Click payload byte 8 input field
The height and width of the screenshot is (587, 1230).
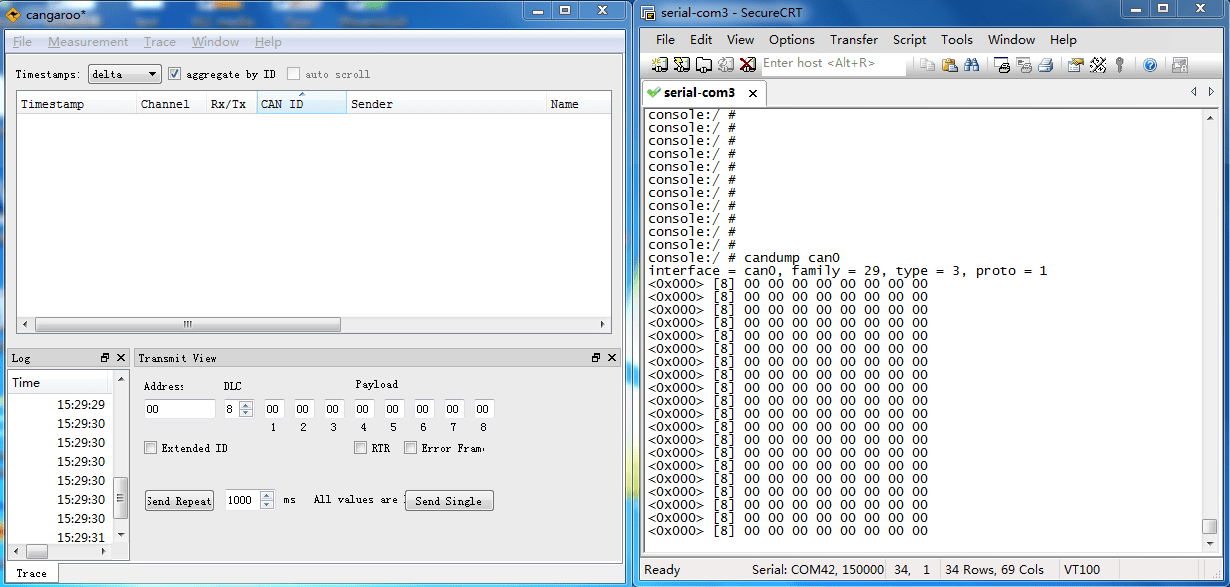(484, 409)
